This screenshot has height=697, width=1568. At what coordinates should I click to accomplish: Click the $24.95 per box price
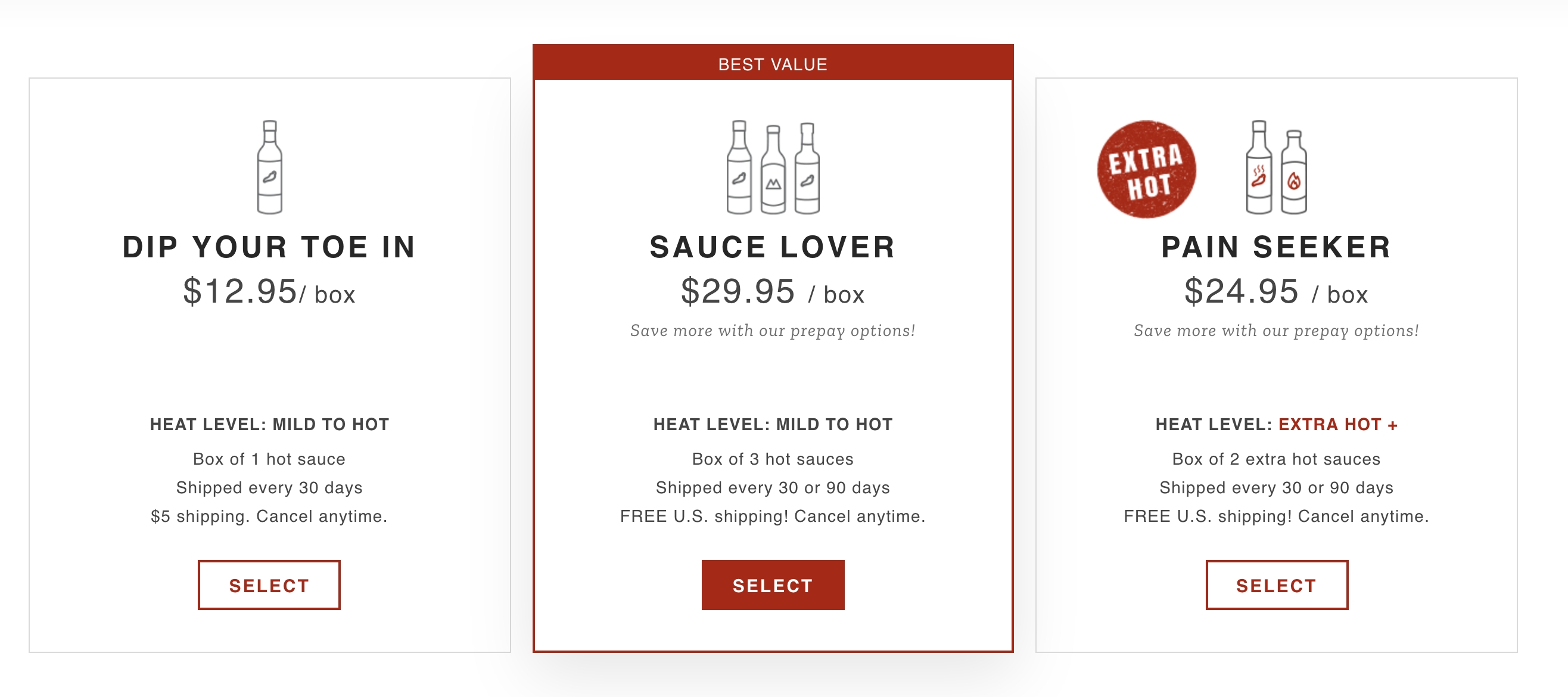click(1276, 291)
